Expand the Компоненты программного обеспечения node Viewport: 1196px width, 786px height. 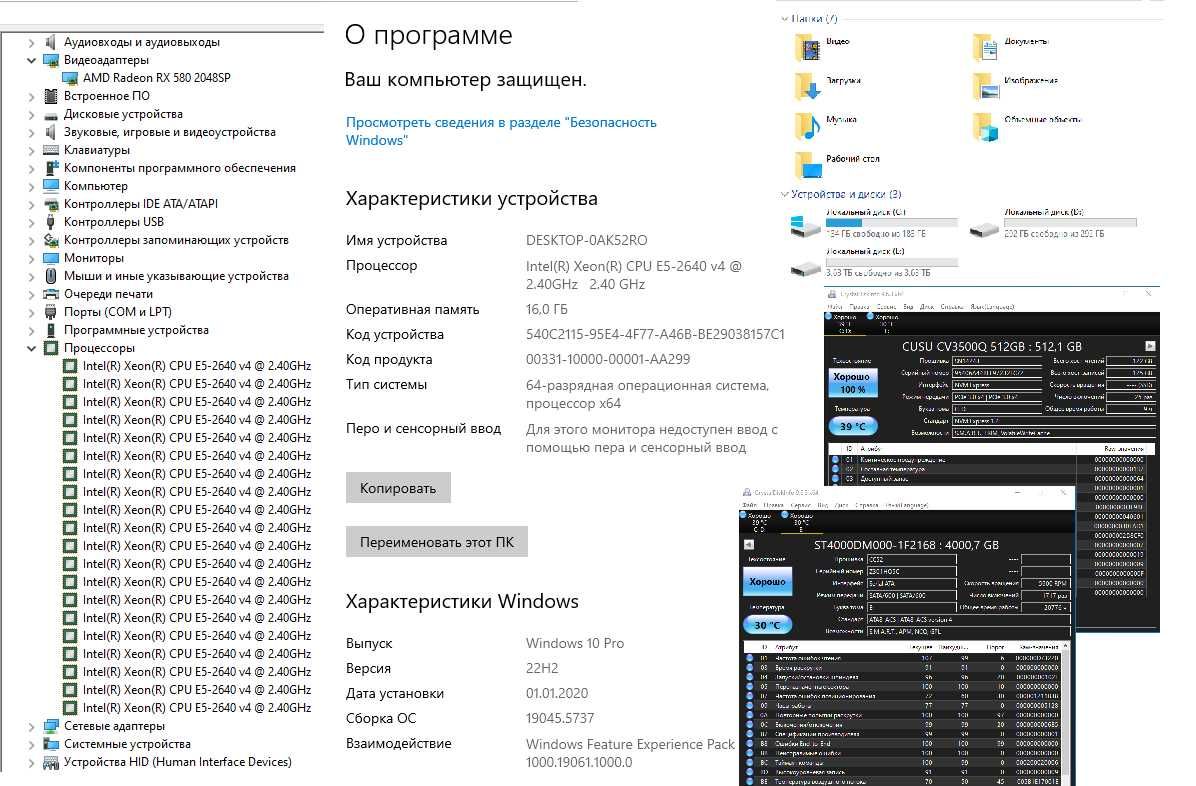[x=31, y=169]
